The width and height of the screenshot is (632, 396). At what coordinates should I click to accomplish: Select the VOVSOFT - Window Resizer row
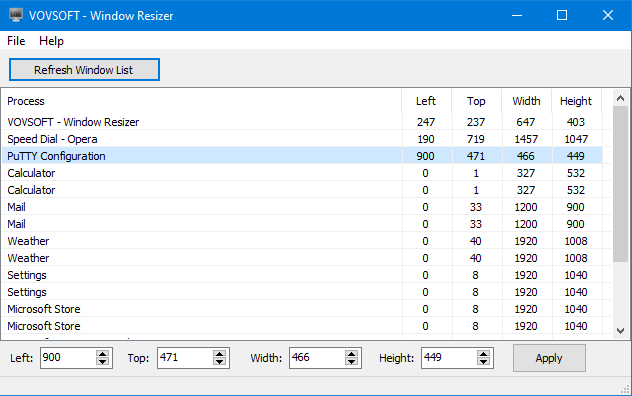point(302,122)
